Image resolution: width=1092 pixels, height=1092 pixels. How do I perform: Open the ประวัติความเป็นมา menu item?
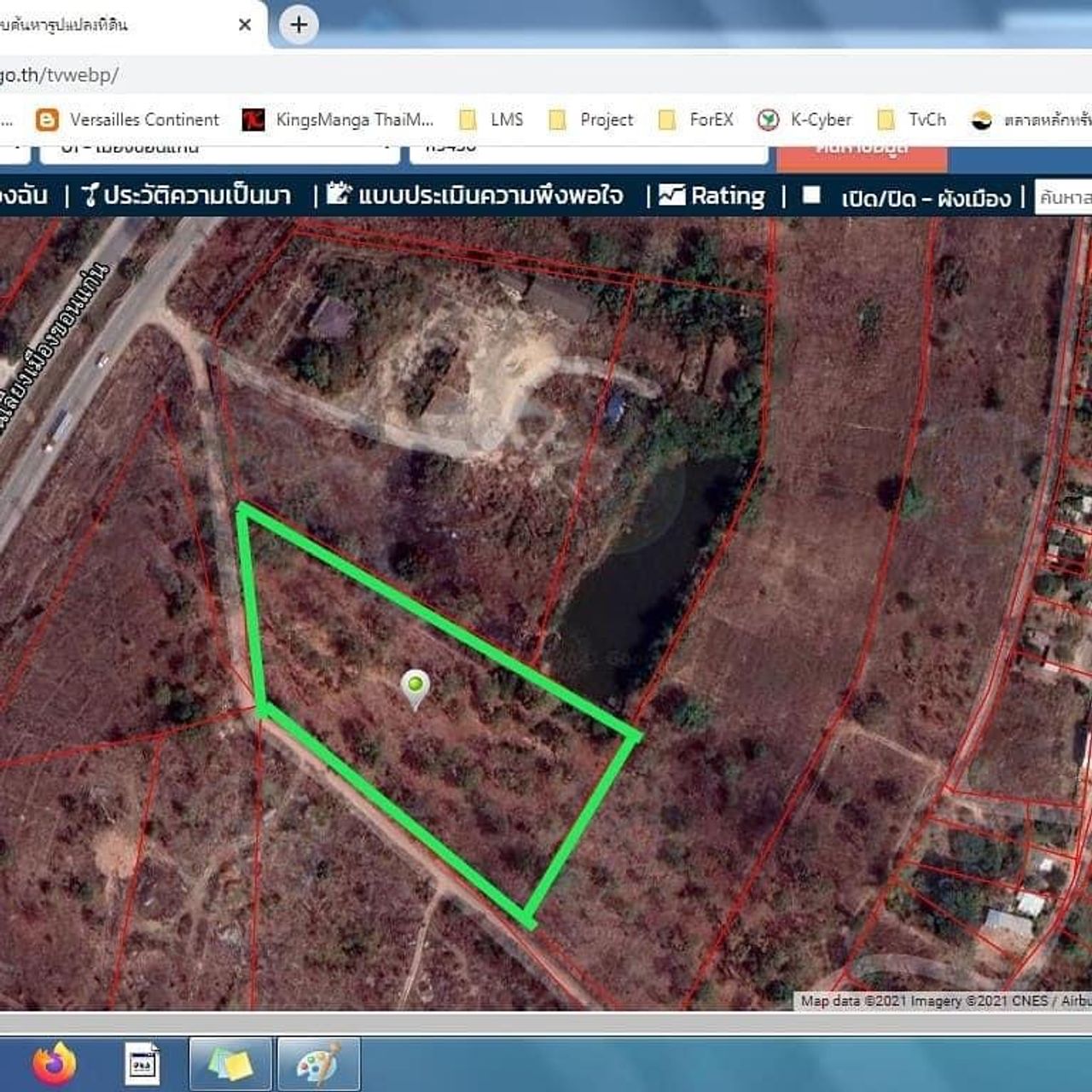coord(187,195)
